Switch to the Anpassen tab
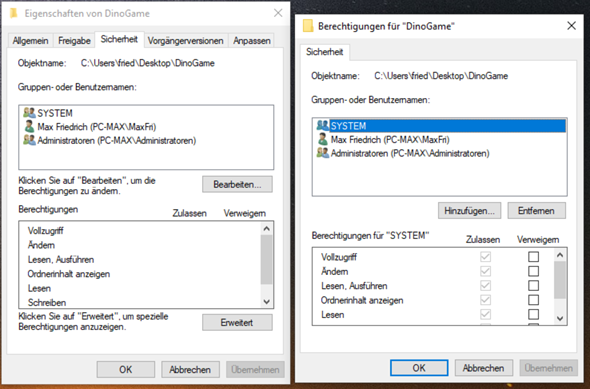The width and height of the screenshot is (590, 389). tap(251, 41)
